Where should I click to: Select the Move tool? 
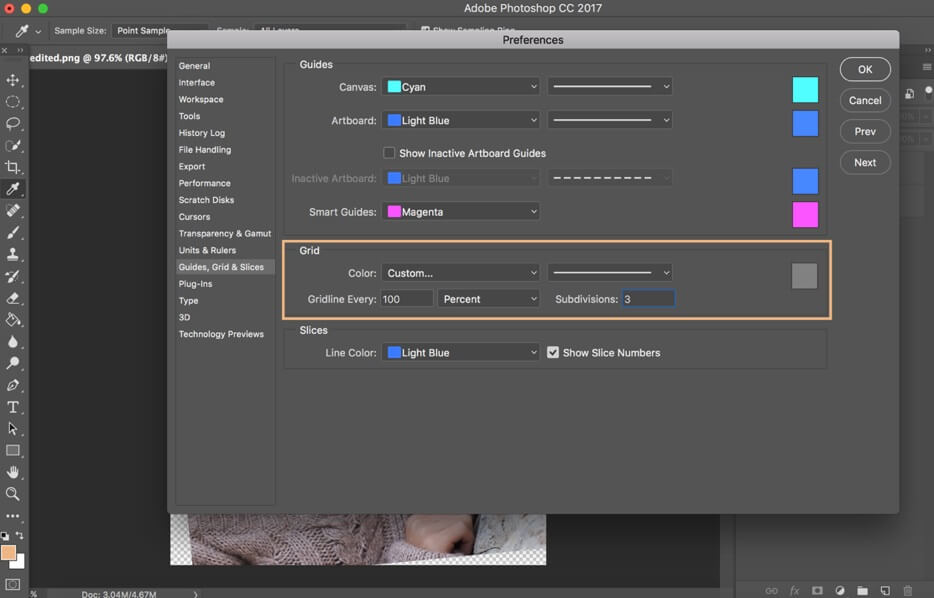click(x=14, y=80)
